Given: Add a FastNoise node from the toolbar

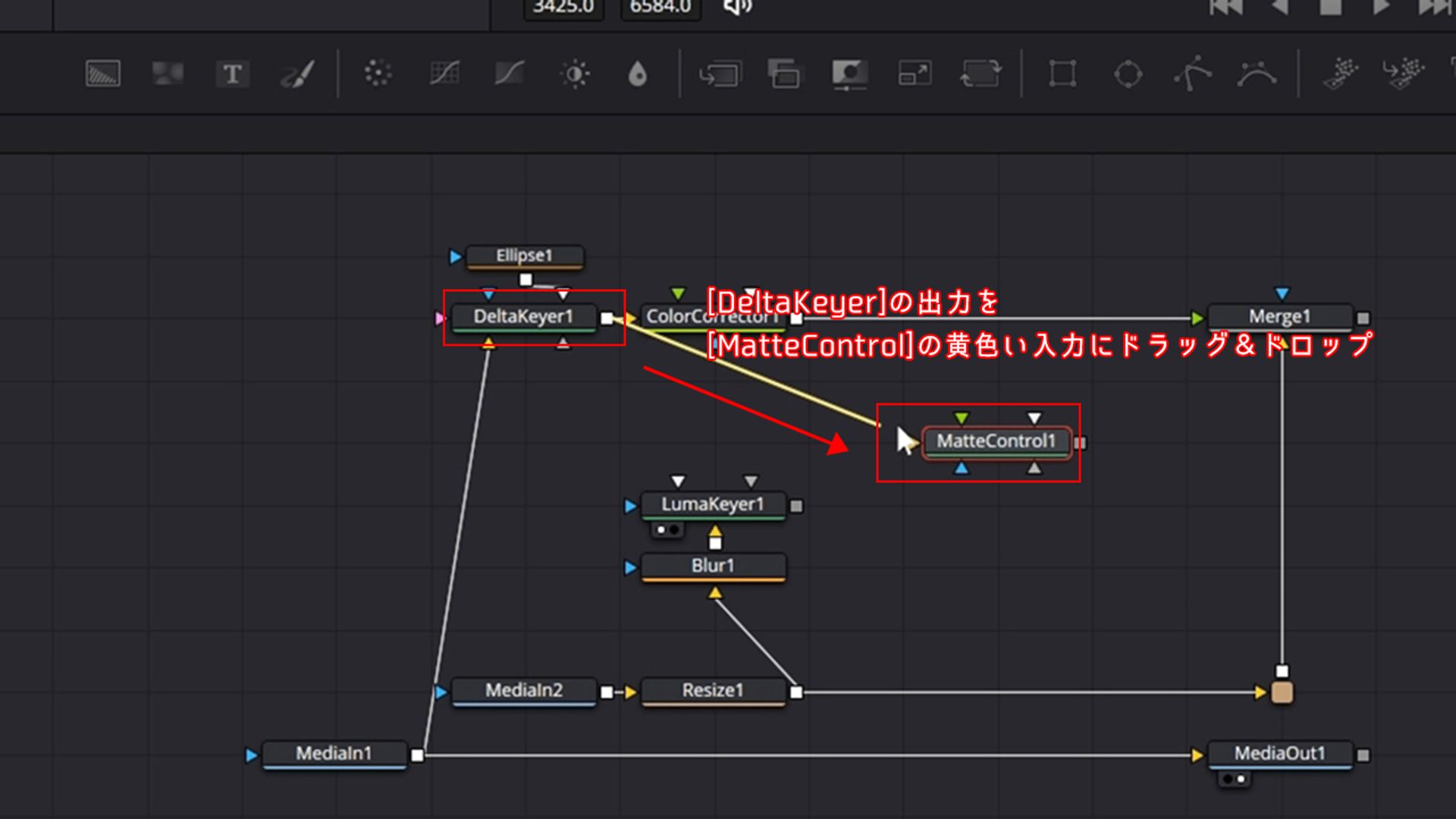Looking at the screenshot, I should 168,74.
